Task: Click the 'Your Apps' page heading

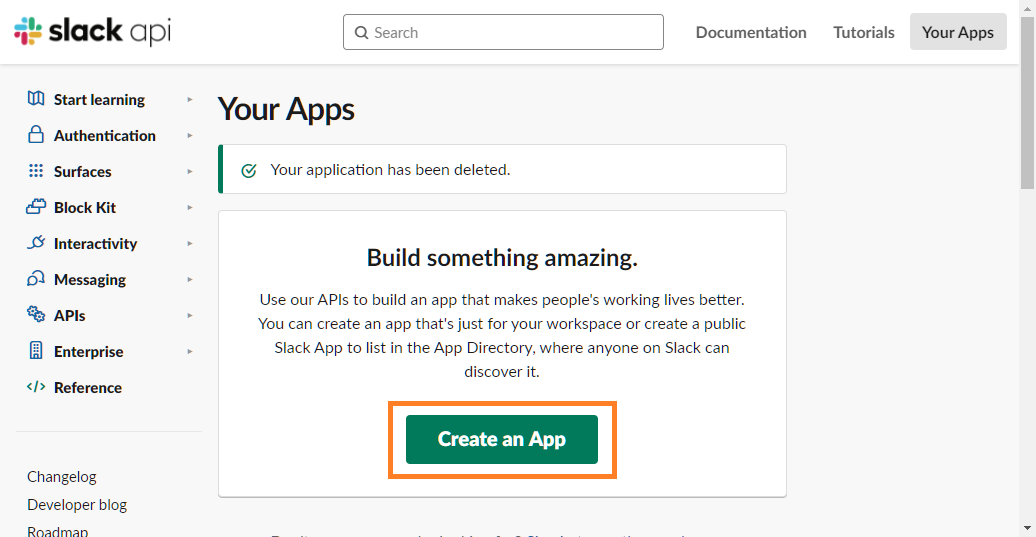Action: pyautogui.click(x=286, y=110)
